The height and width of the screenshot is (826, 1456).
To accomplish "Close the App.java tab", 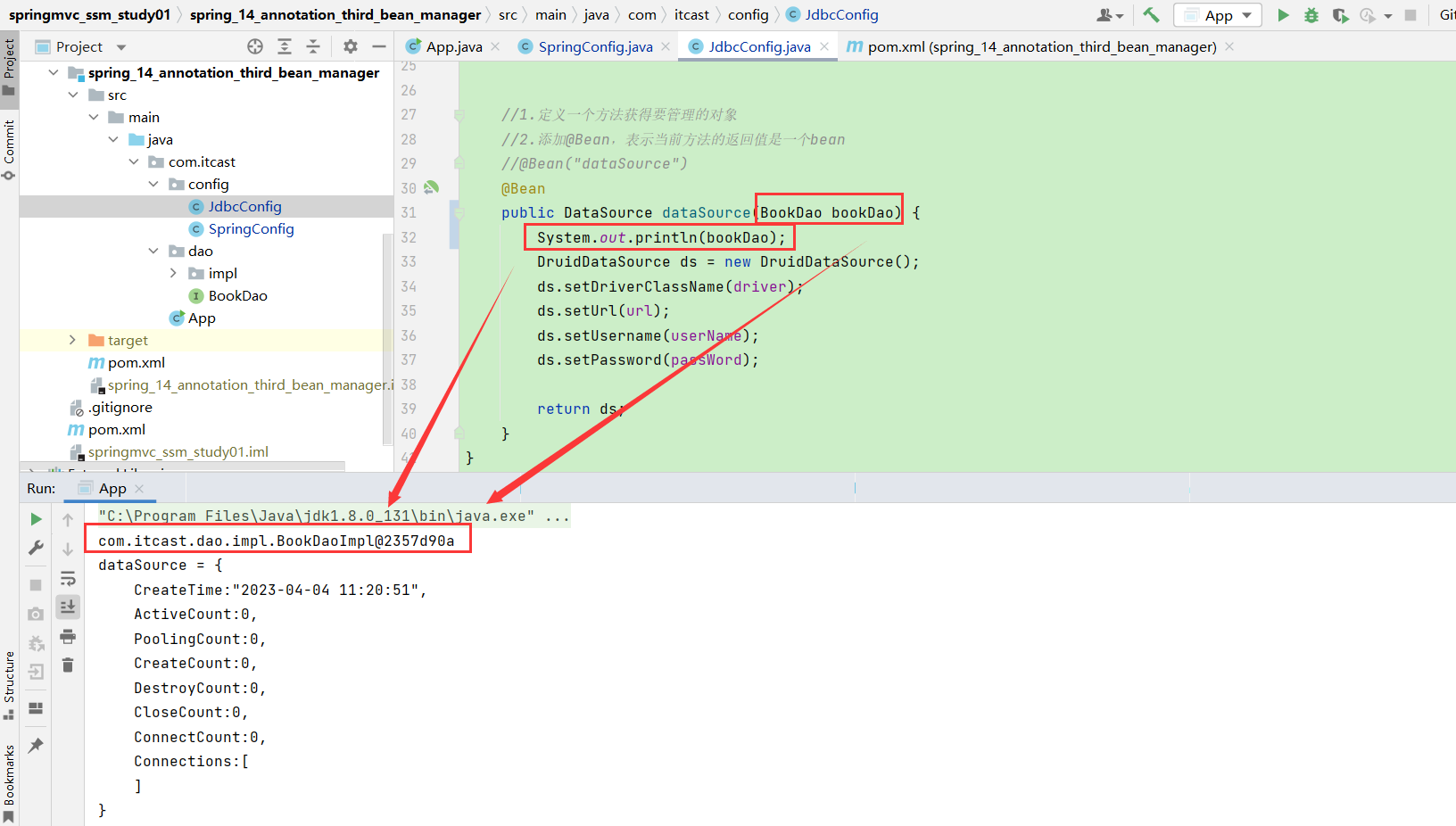I will click(x=495, y=46).
